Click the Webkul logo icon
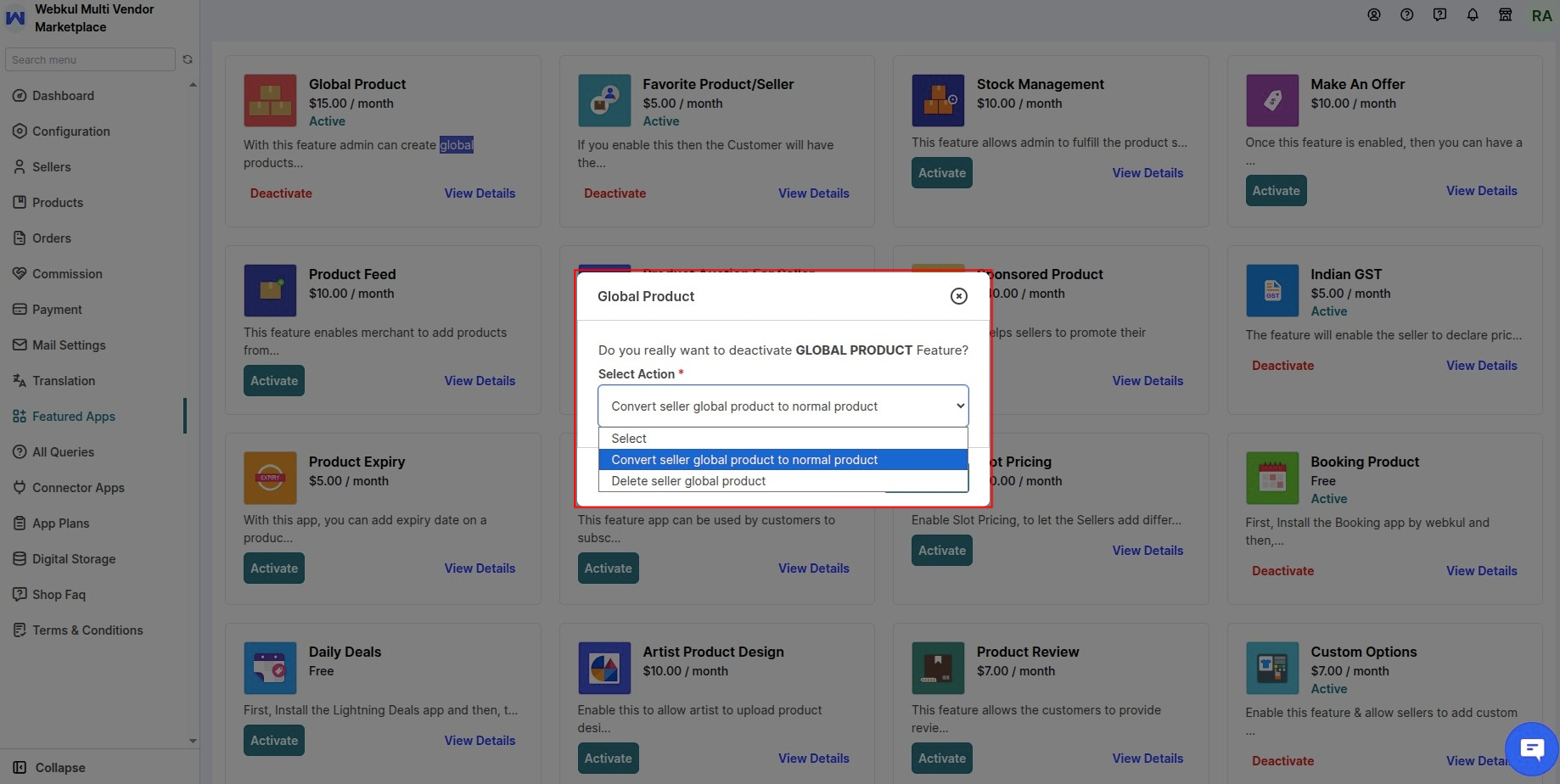Screen dimensions: 1560x784 pyautogui.click(x=15, y=17)
